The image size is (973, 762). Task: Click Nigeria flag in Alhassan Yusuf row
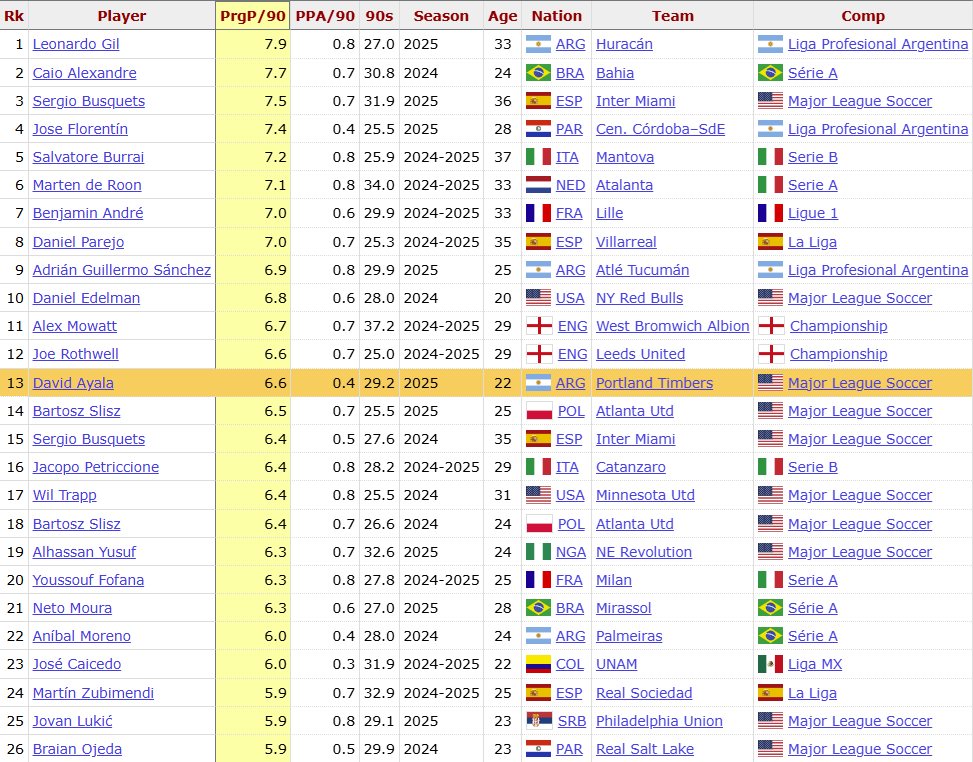538,552
